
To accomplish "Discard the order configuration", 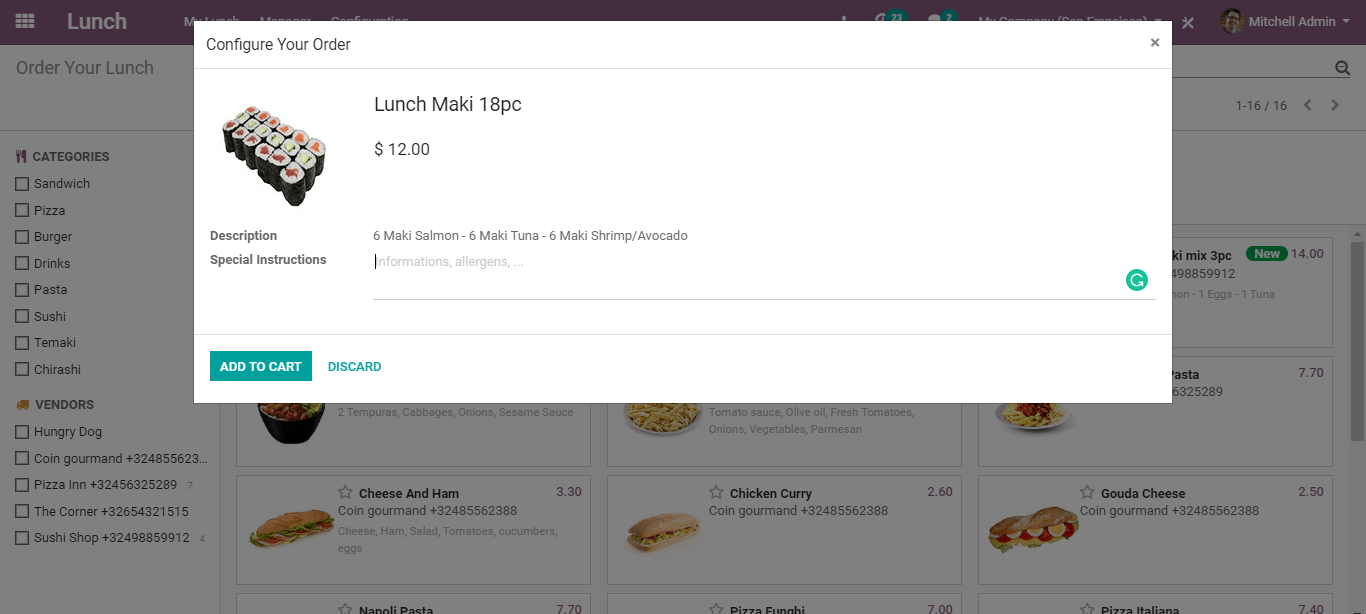I will pos(355,367).
